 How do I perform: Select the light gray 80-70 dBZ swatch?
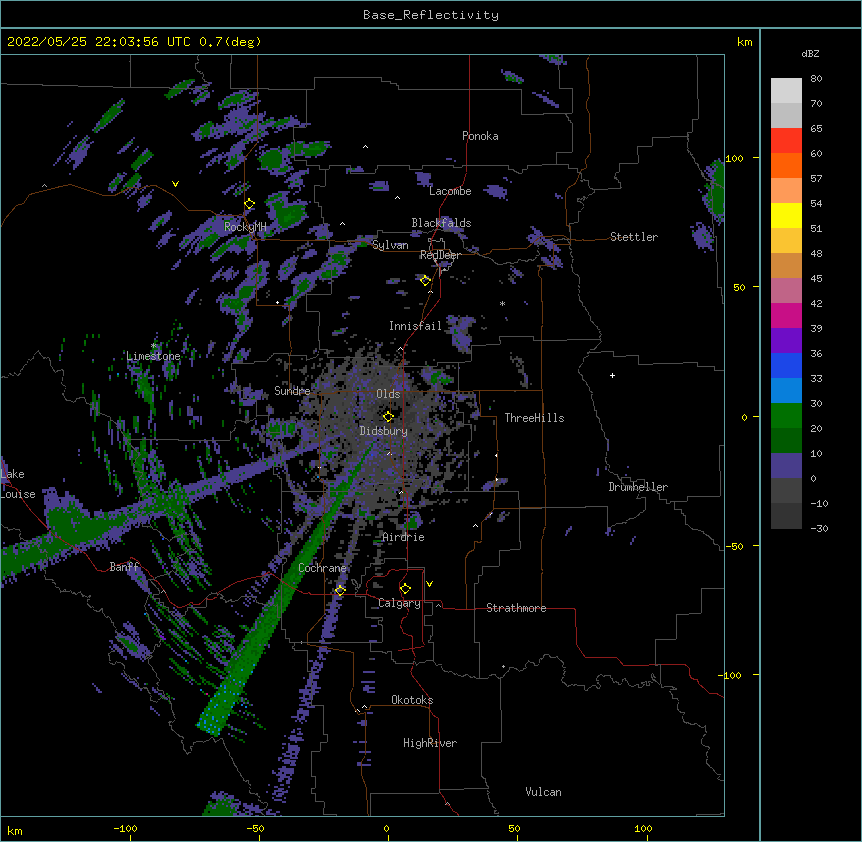click(x=786, y=91)
